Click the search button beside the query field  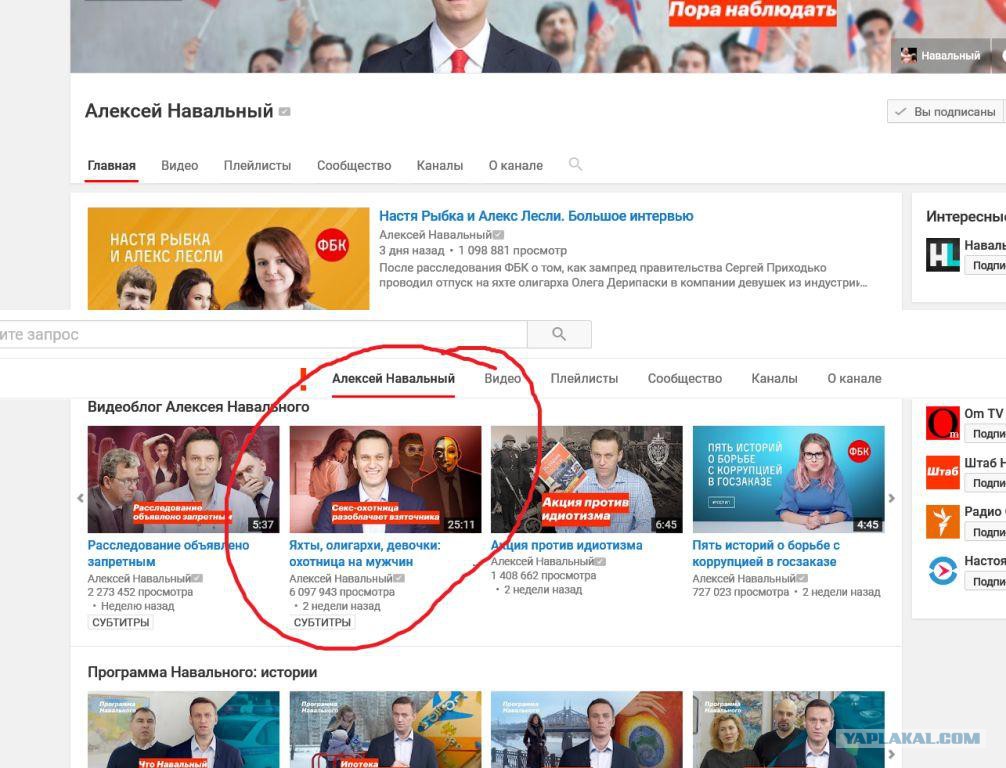[559, 334]
